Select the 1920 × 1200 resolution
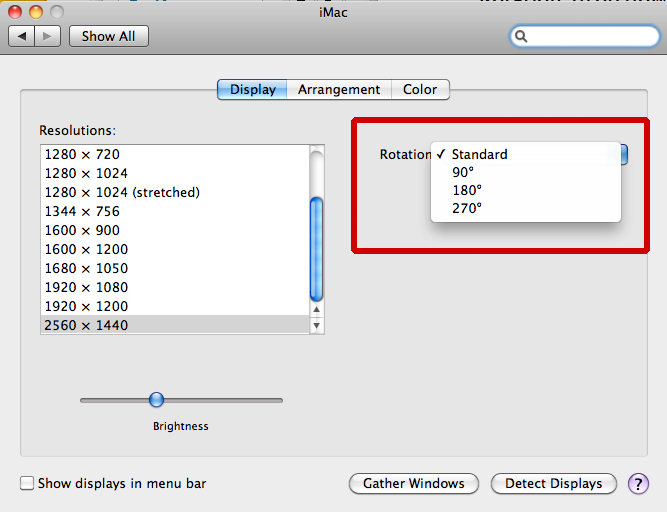This screenshot has height=512, width=667. (x=175, y=306)
